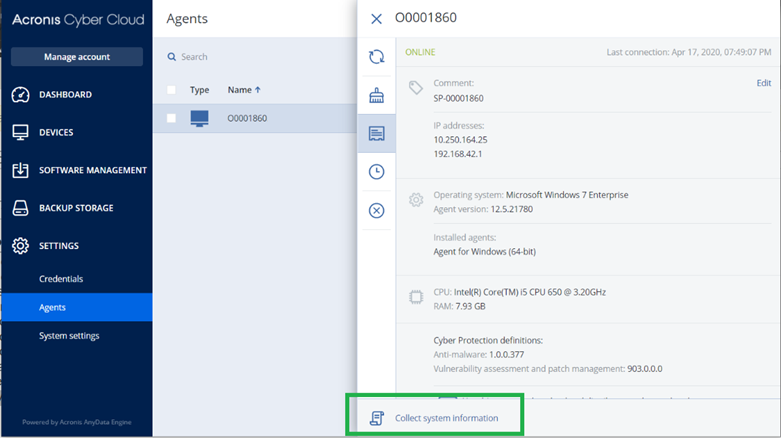Open Credentials settings page
The image size is (781, 438).
click(x=61, y=279)
